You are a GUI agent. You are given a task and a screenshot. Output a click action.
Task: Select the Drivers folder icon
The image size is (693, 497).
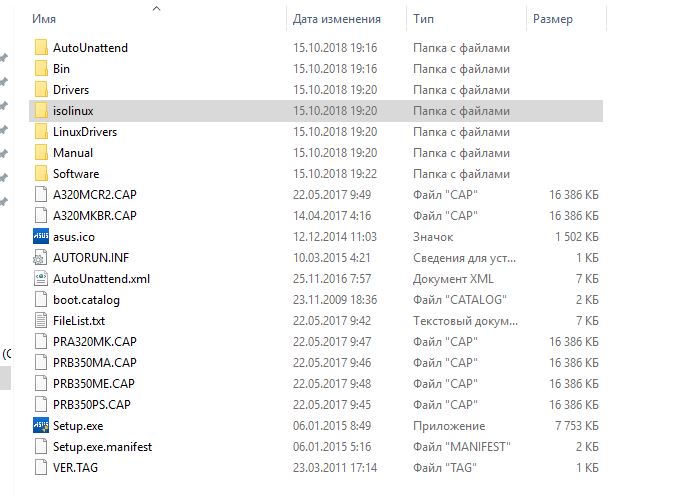(x=41, y=90)
